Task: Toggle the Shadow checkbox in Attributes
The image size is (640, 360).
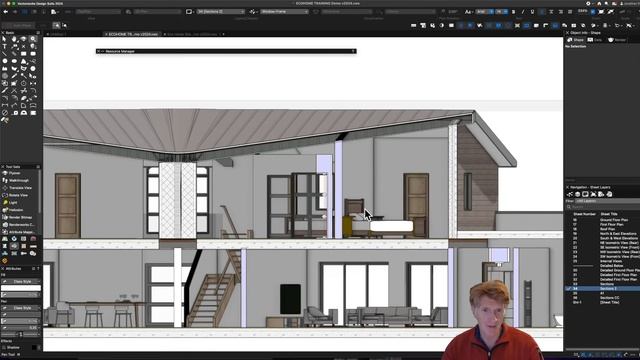Action: [x=4, y=347]
